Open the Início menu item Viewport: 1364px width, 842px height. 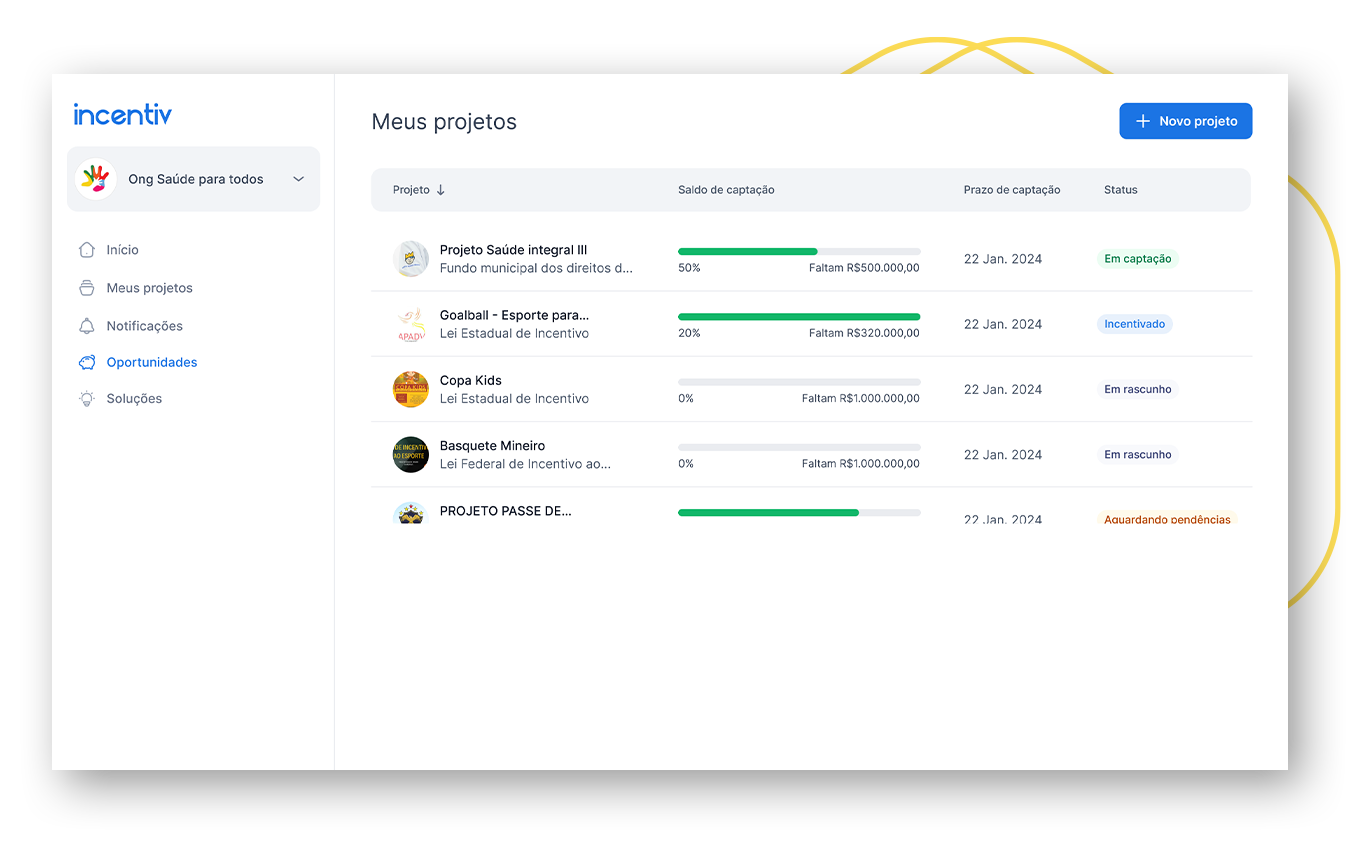point(123,250)
